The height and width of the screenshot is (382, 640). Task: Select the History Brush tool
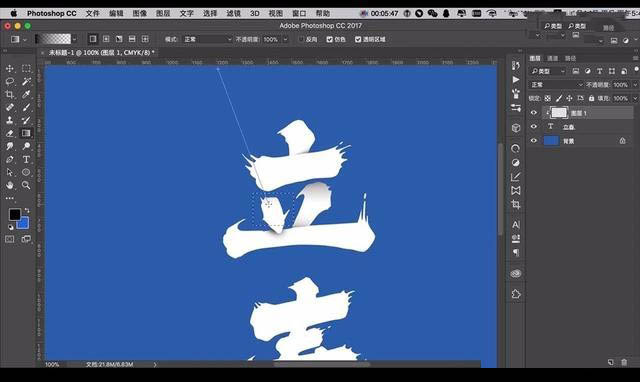click(x=26, y=120)
